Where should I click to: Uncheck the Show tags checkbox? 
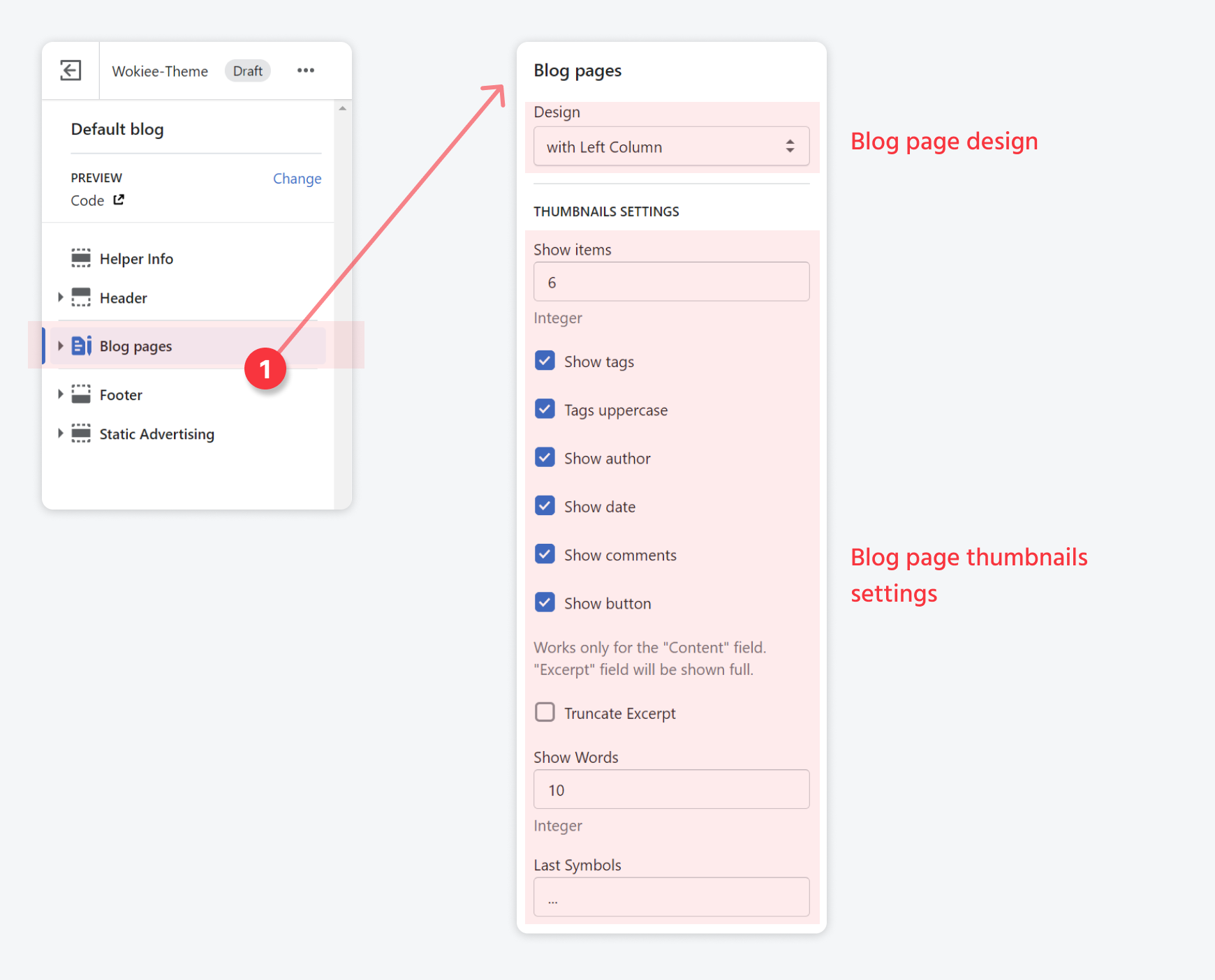pos(545,361)
